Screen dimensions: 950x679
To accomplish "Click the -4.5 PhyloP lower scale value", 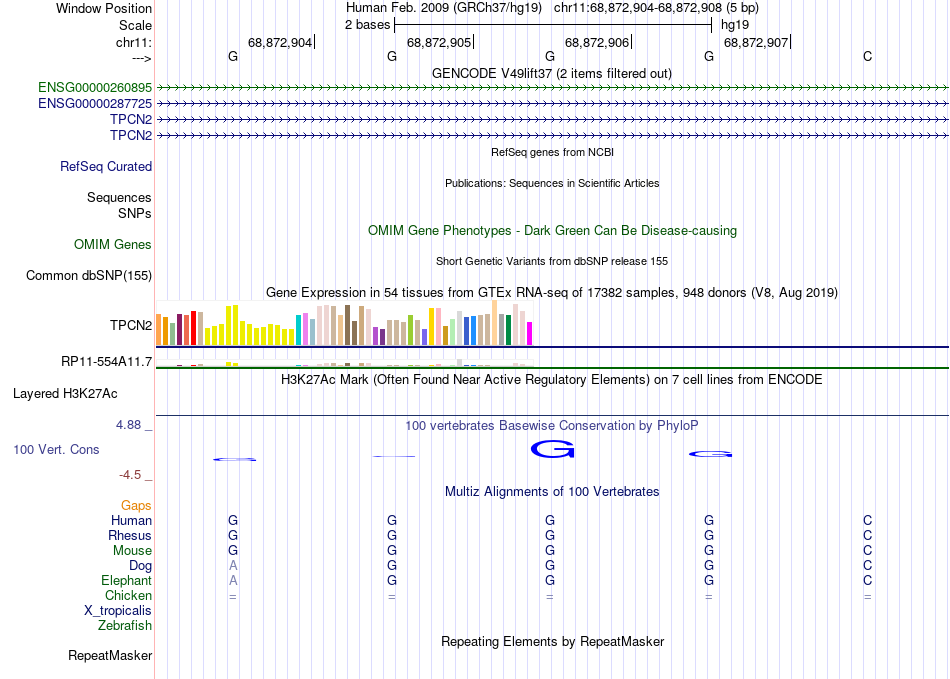I will pyautogui.click(x=130, y=475).
